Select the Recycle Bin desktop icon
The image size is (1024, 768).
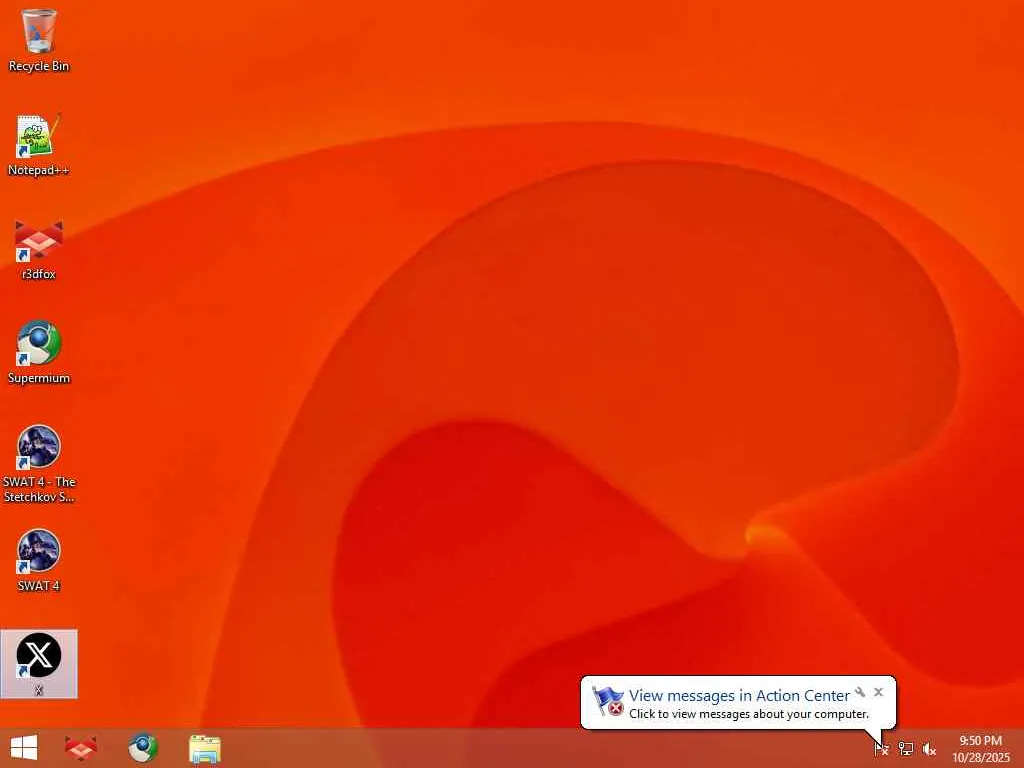(39, 40)
